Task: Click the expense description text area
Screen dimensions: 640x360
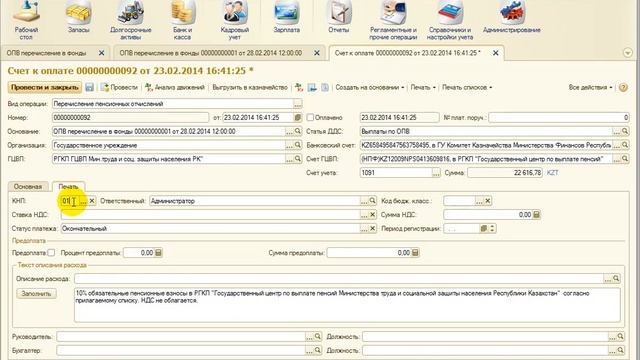Action: point(347,305)
